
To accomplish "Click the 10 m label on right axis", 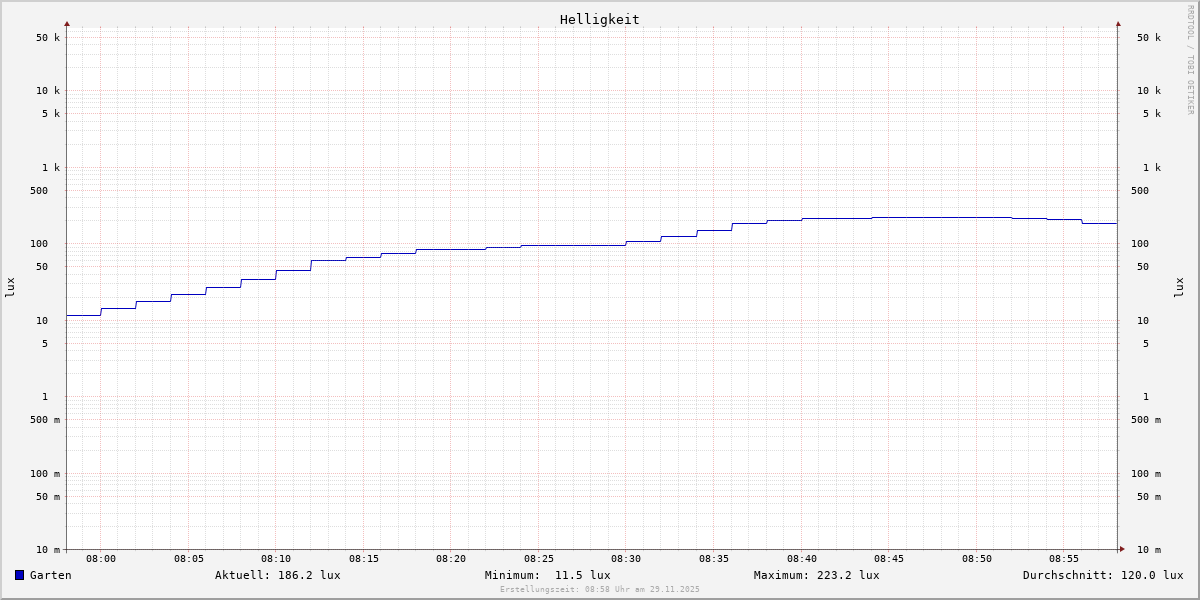I will (1148, 550).
